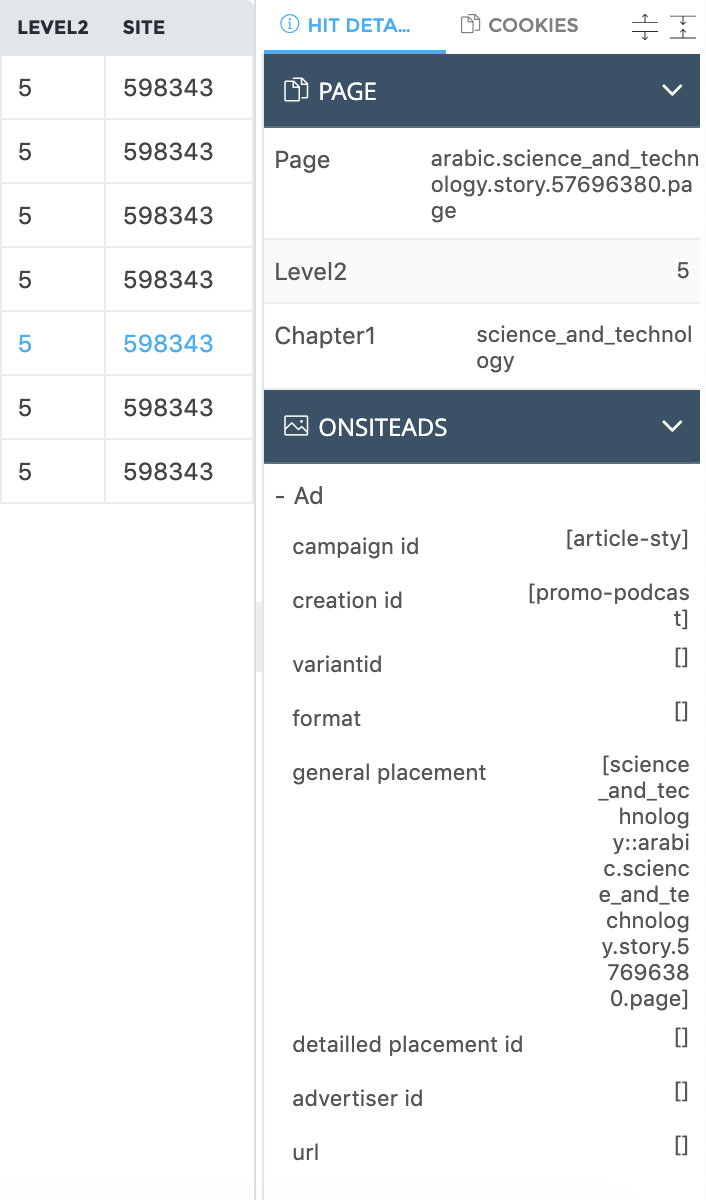
Task: Collapse the ONSITEADS section via its chevron
Action: click(x=672, y=427)
